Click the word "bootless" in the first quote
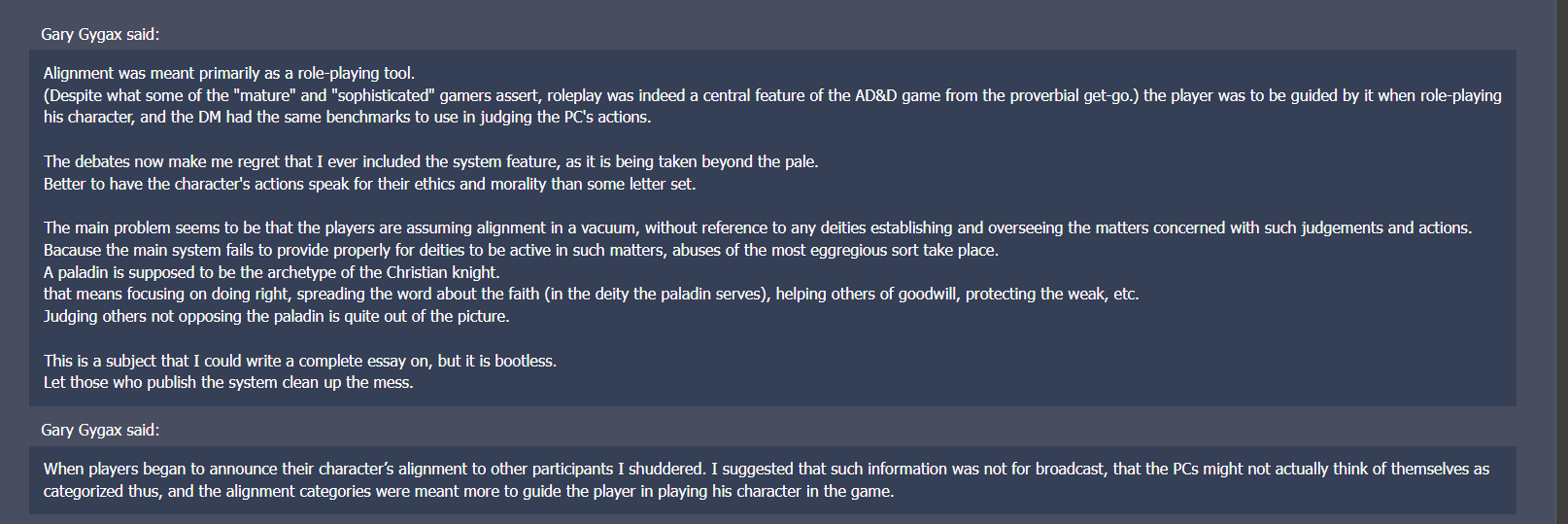Screen dimensions: 1568x524 (x=524, y=361)
